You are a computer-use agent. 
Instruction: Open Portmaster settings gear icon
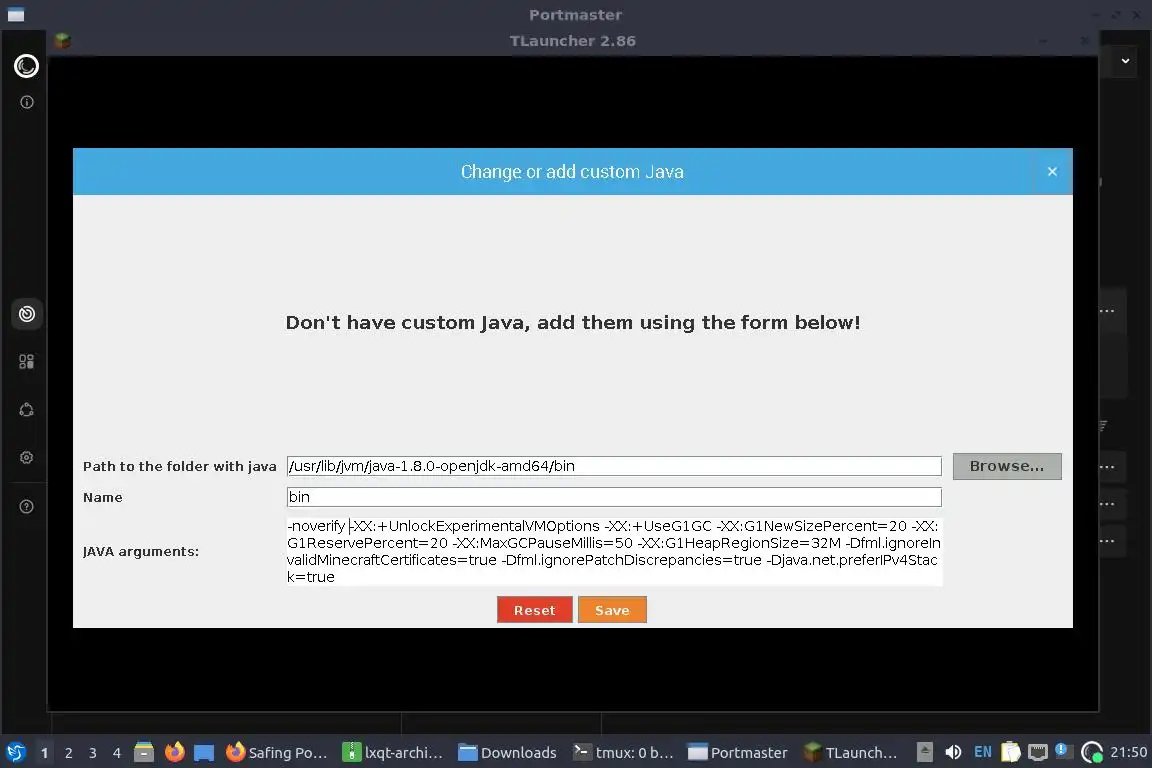click(26, 458)
